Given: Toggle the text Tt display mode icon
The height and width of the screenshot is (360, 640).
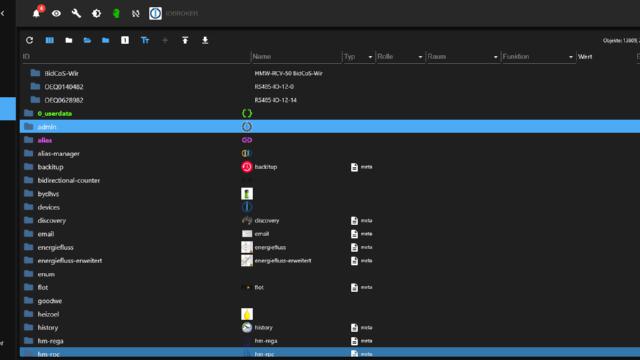Looking at the screenshot, I should [145, 40].
